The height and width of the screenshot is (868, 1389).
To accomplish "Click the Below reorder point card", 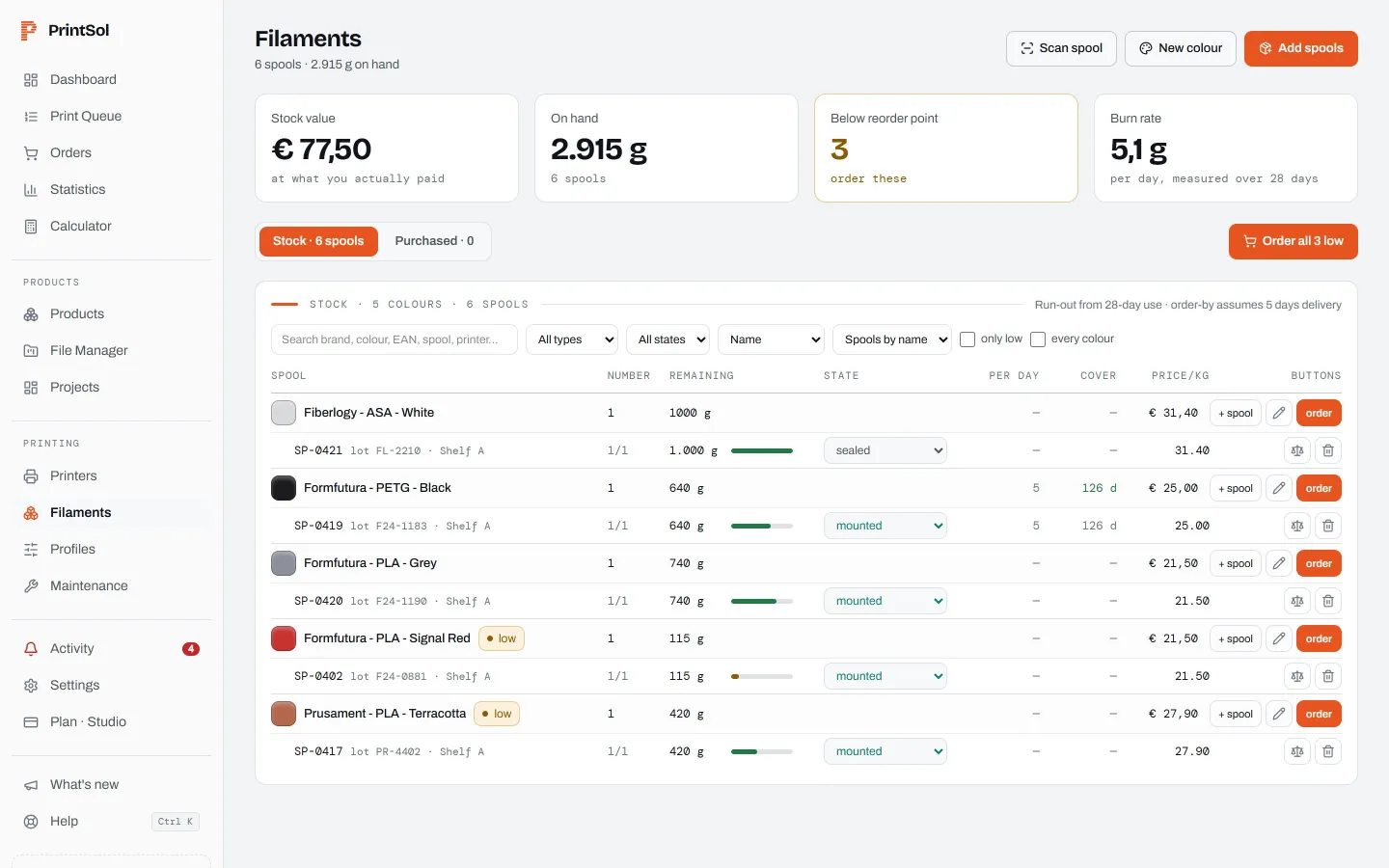I will coord(946,148).
